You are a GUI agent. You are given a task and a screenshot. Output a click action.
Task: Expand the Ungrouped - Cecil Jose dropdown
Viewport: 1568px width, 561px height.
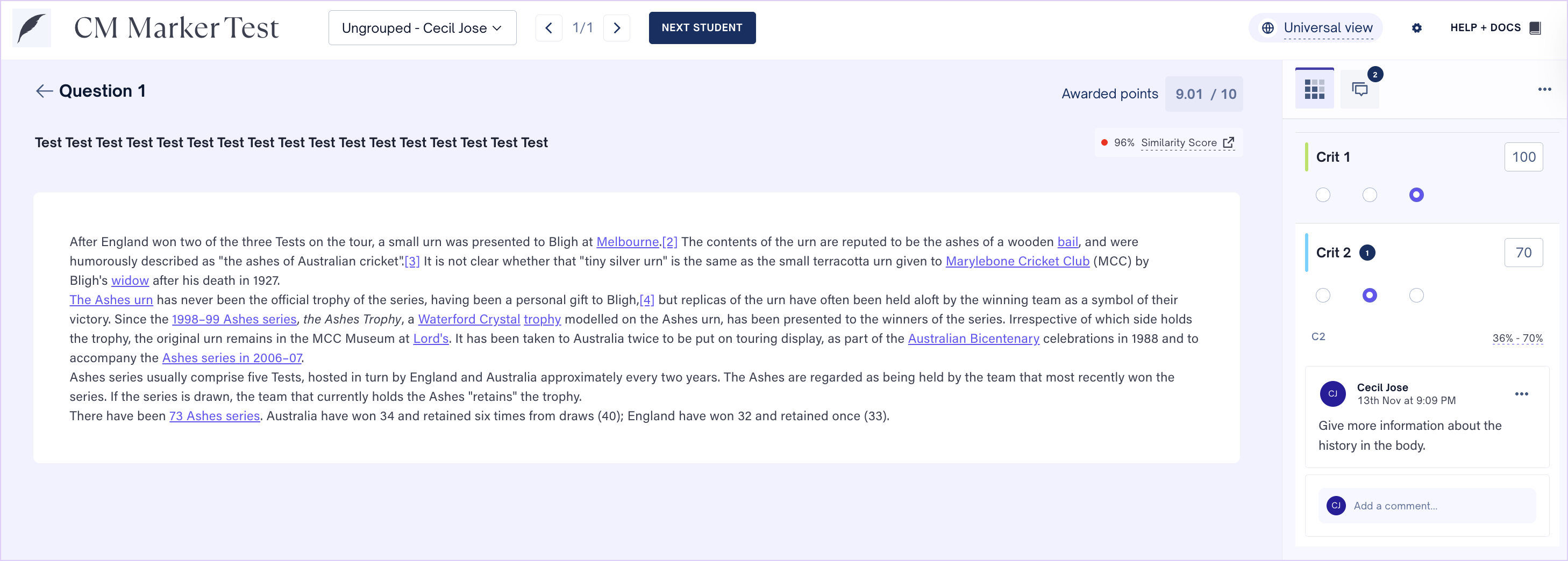pos(422,28)
